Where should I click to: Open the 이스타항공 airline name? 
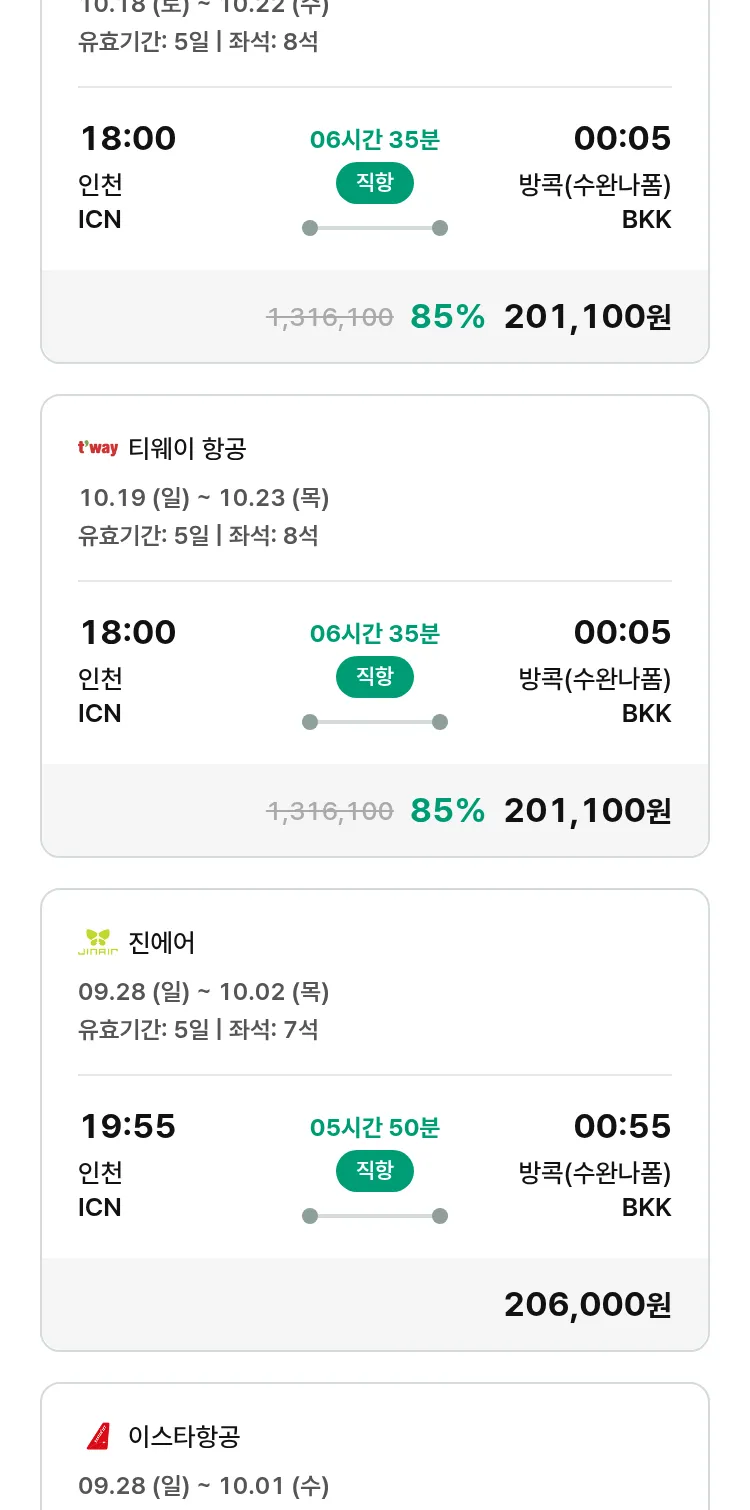click(184, 1437)
